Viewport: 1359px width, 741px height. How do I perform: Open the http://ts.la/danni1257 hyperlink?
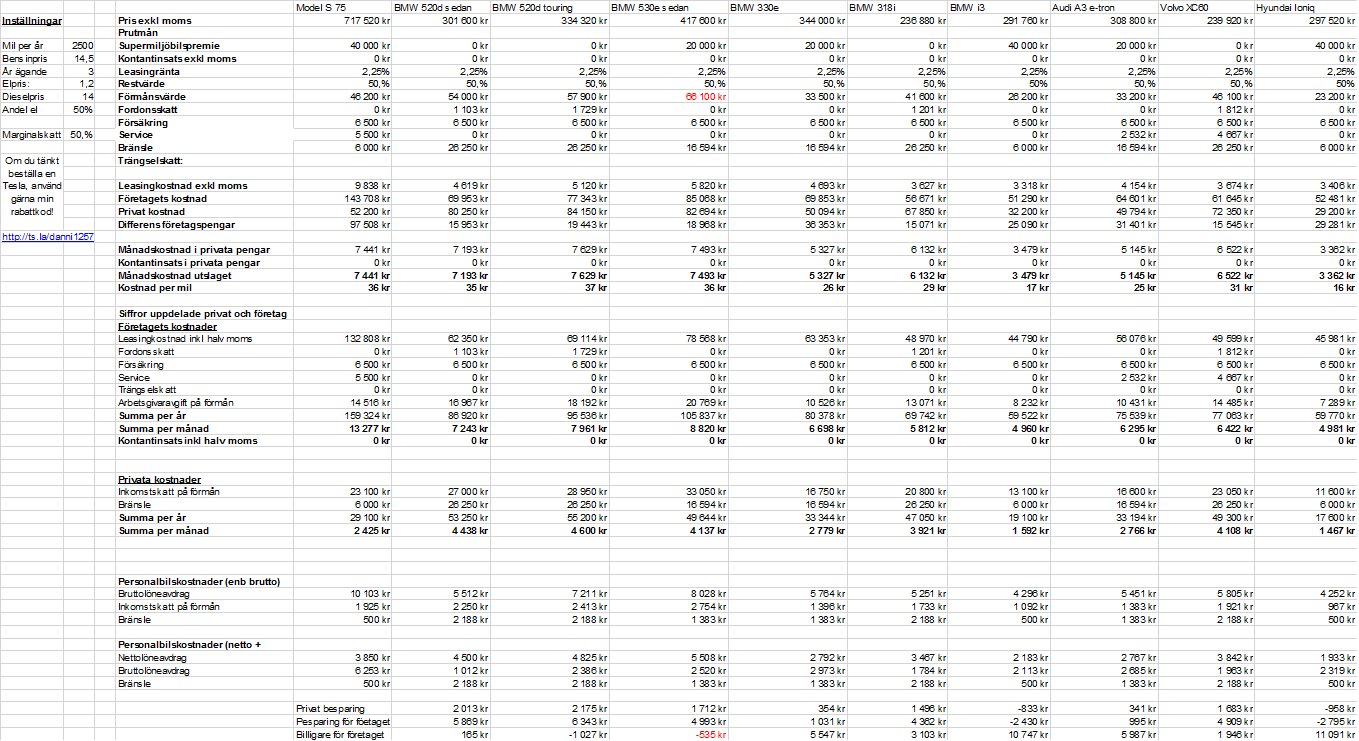[48, 237]
